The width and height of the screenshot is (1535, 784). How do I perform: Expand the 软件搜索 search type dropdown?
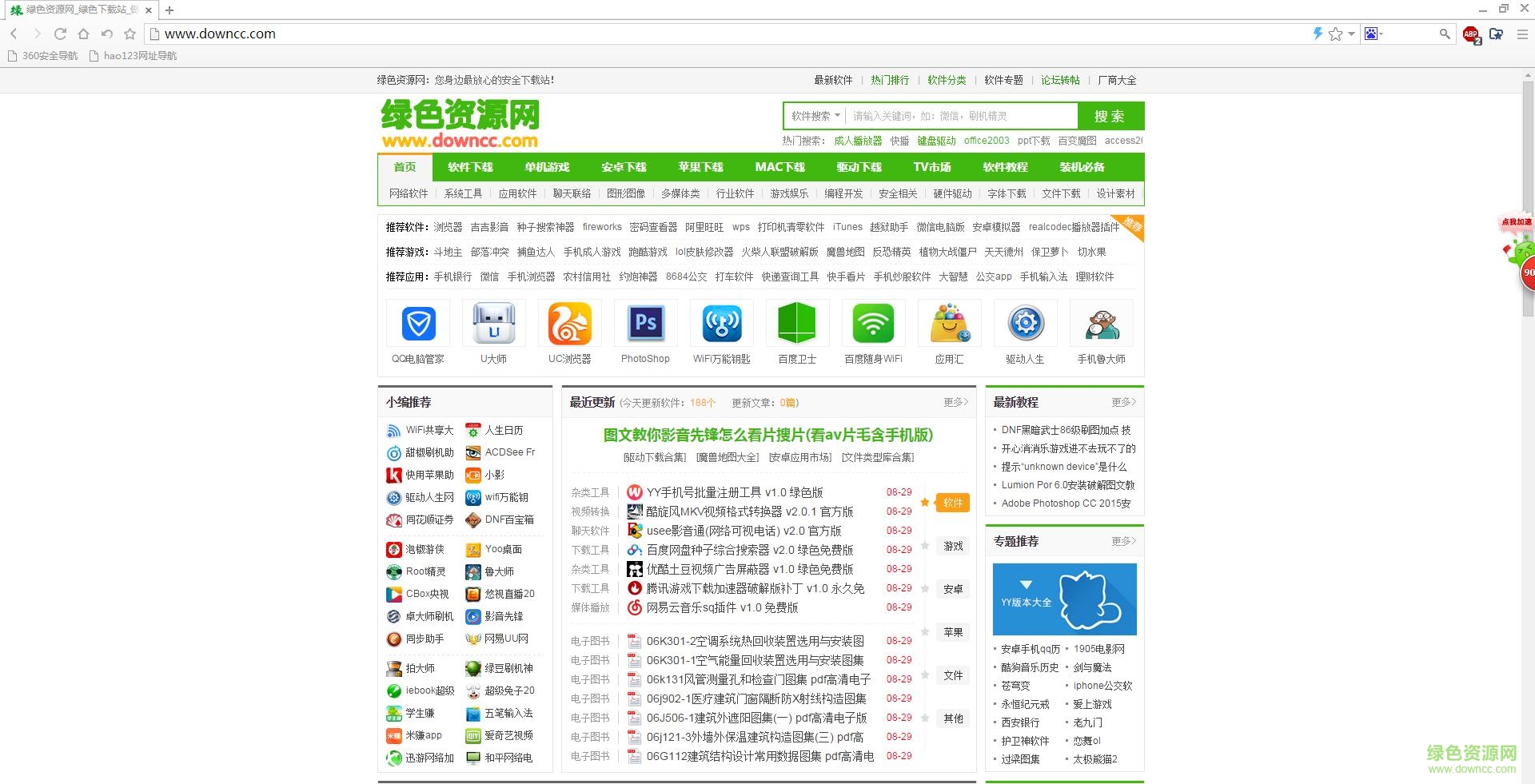[x=814, y=116]
